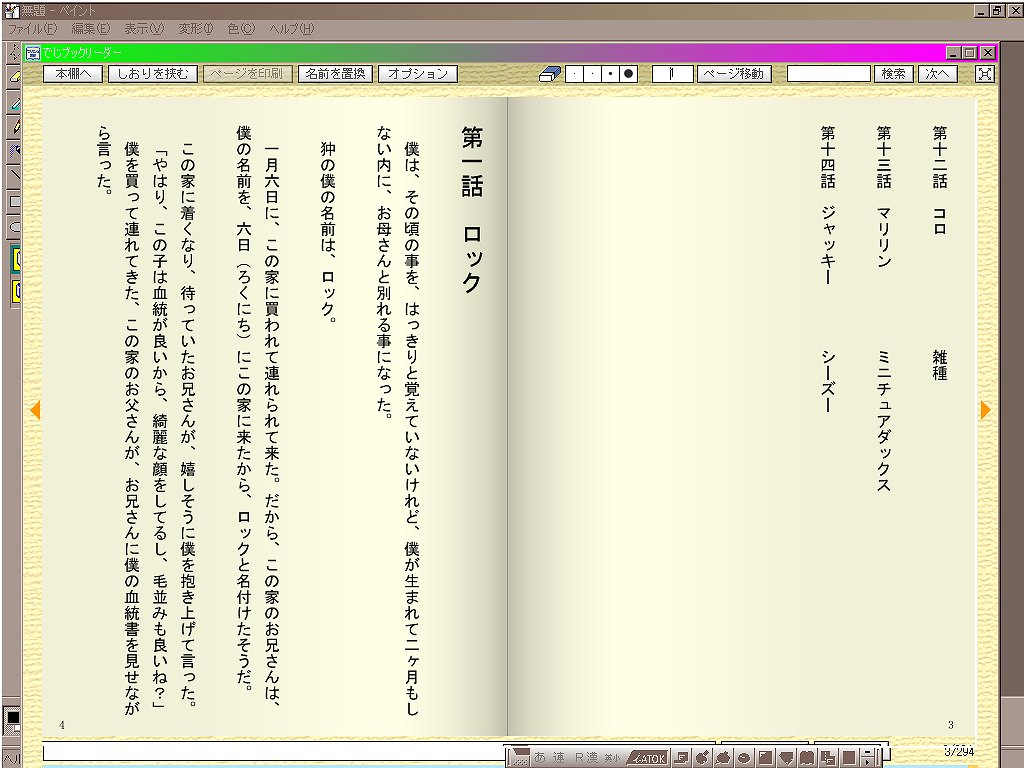Open the ヘルプ(H) menu in Paint
The height and width of the screenshot is (768, 1024).
pos(291,29)
